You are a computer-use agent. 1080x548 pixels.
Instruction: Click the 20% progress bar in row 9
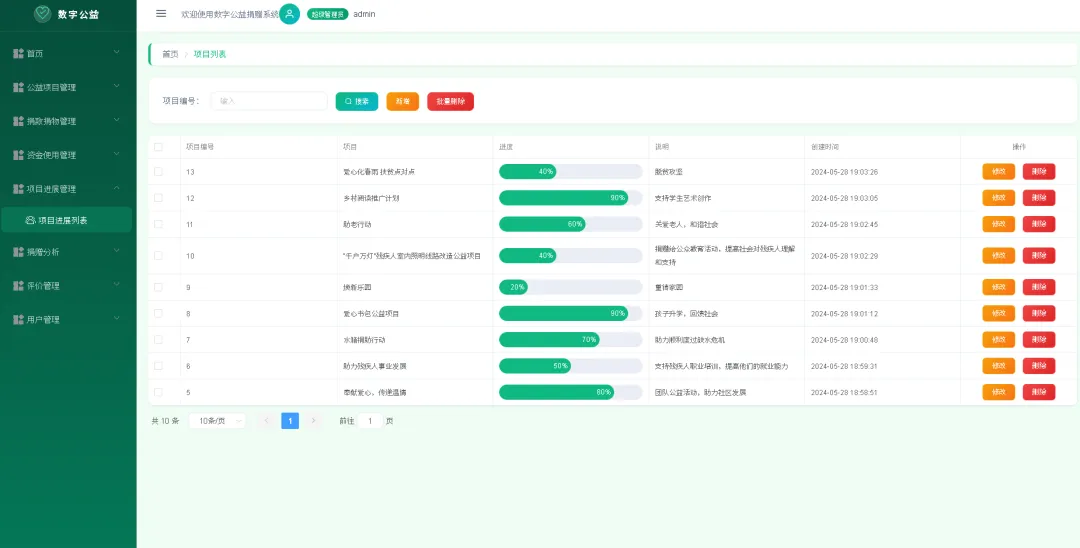[x=570, y=287]
